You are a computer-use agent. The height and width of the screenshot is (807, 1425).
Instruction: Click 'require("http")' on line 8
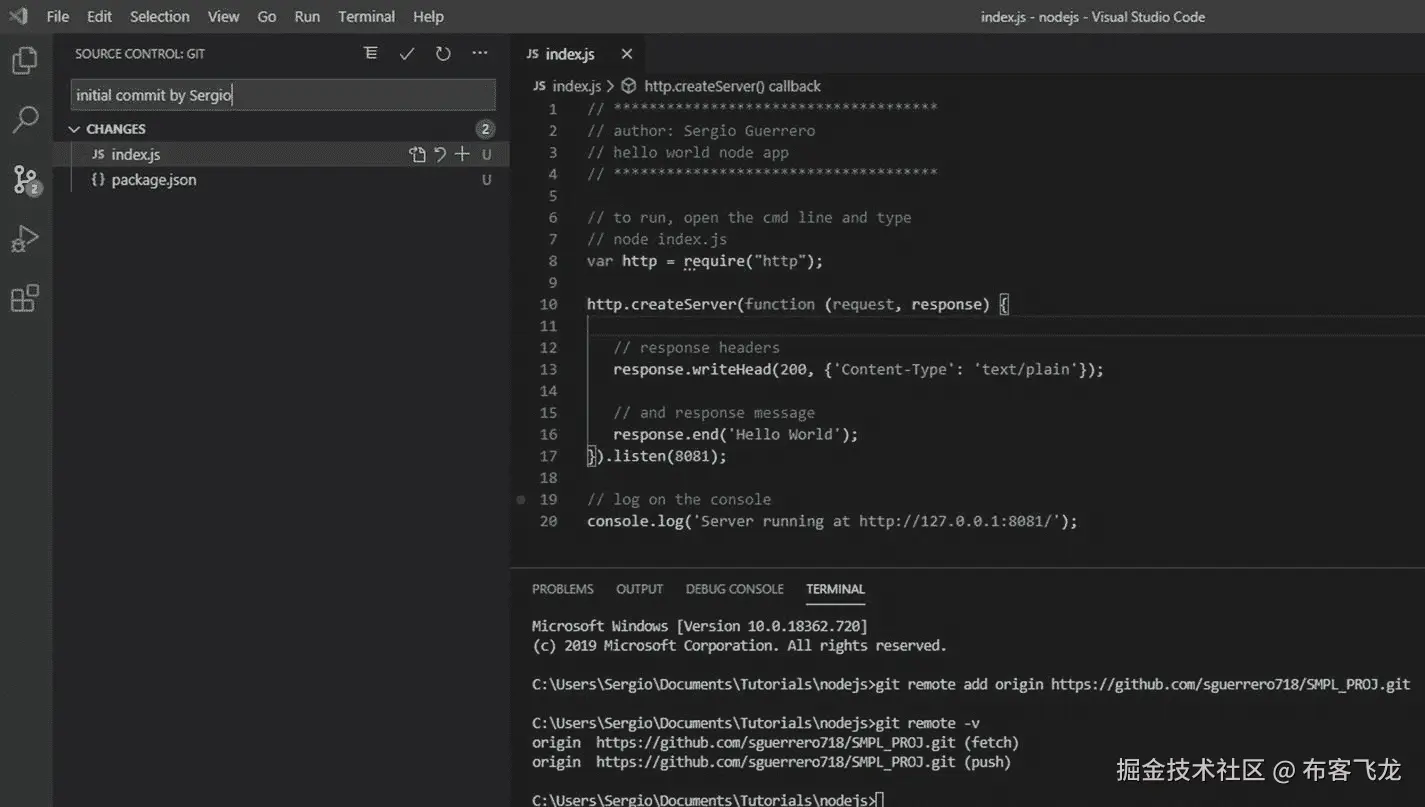point(749,261)
